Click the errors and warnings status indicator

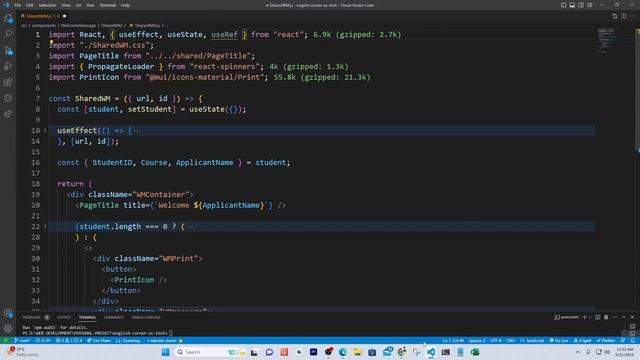69,340
